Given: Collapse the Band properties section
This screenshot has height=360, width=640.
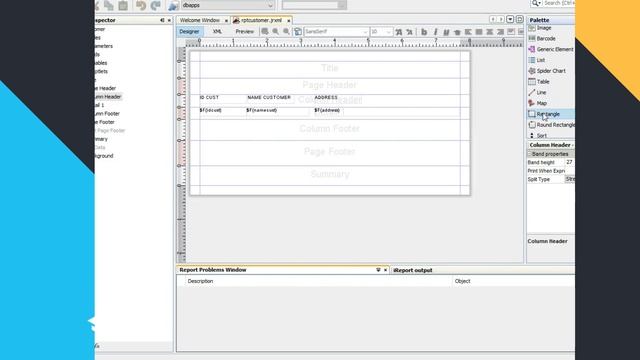Looking at the screenshot, I should [530, 154].
